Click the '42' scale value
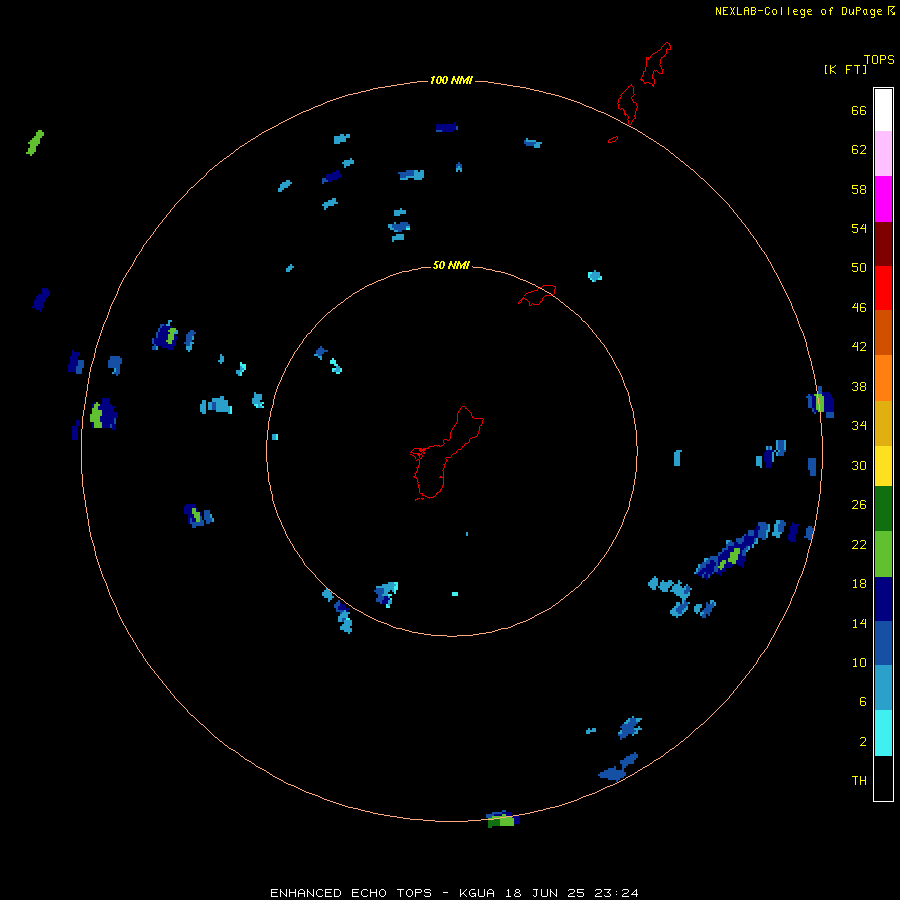900x900 pixels. coord(859,346)
